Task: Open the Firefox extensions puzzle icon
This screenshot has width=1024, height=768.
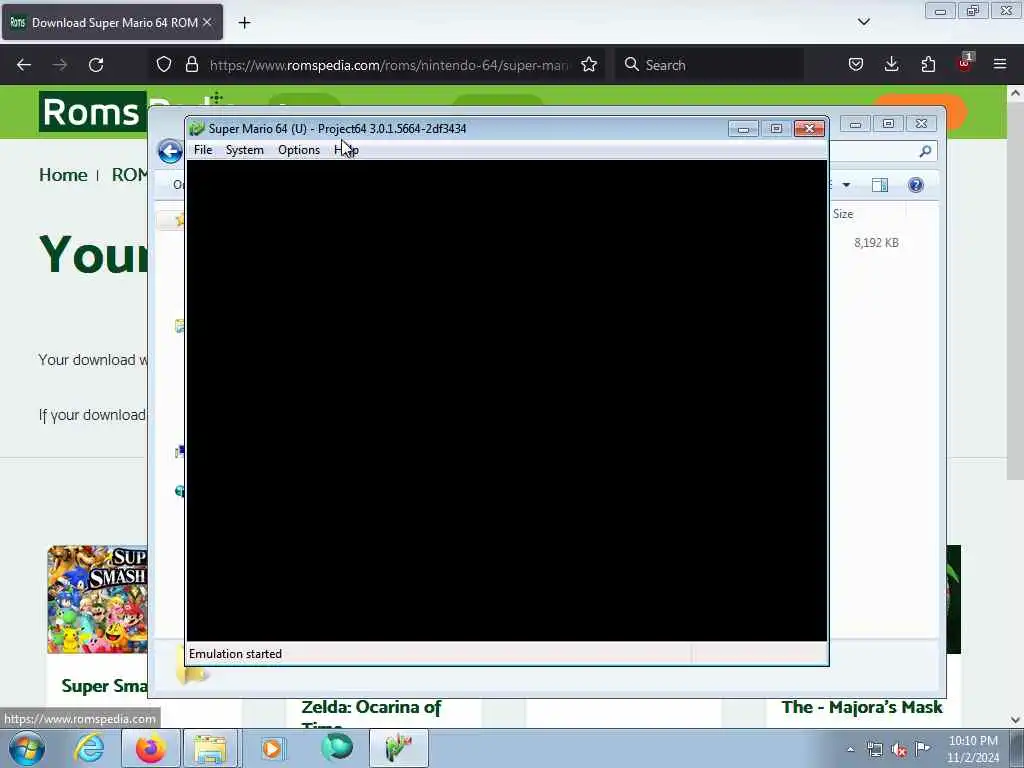Action: [x=928, y=65]
